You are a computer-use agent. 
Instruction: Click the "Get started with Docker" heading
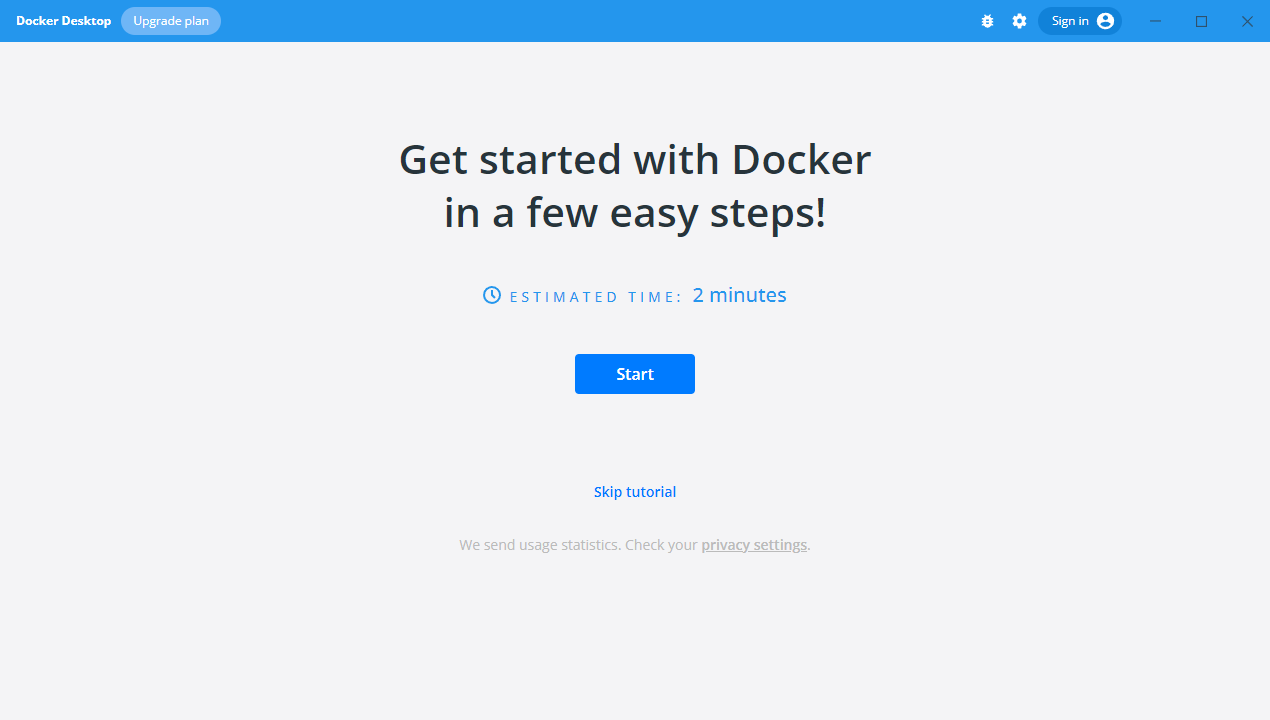point(635,159)
